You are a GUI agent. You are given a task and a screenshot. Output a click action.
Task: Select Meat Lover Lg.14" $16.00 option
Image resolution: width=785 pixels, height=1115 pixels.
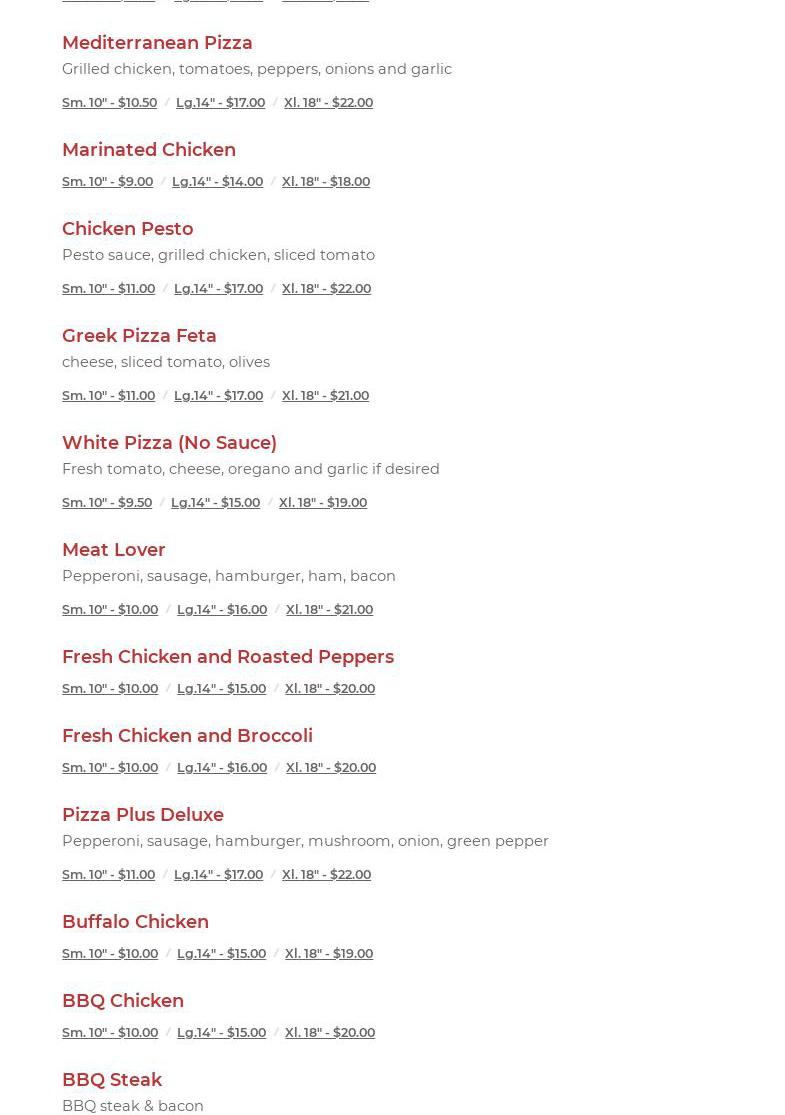(222, 609)
